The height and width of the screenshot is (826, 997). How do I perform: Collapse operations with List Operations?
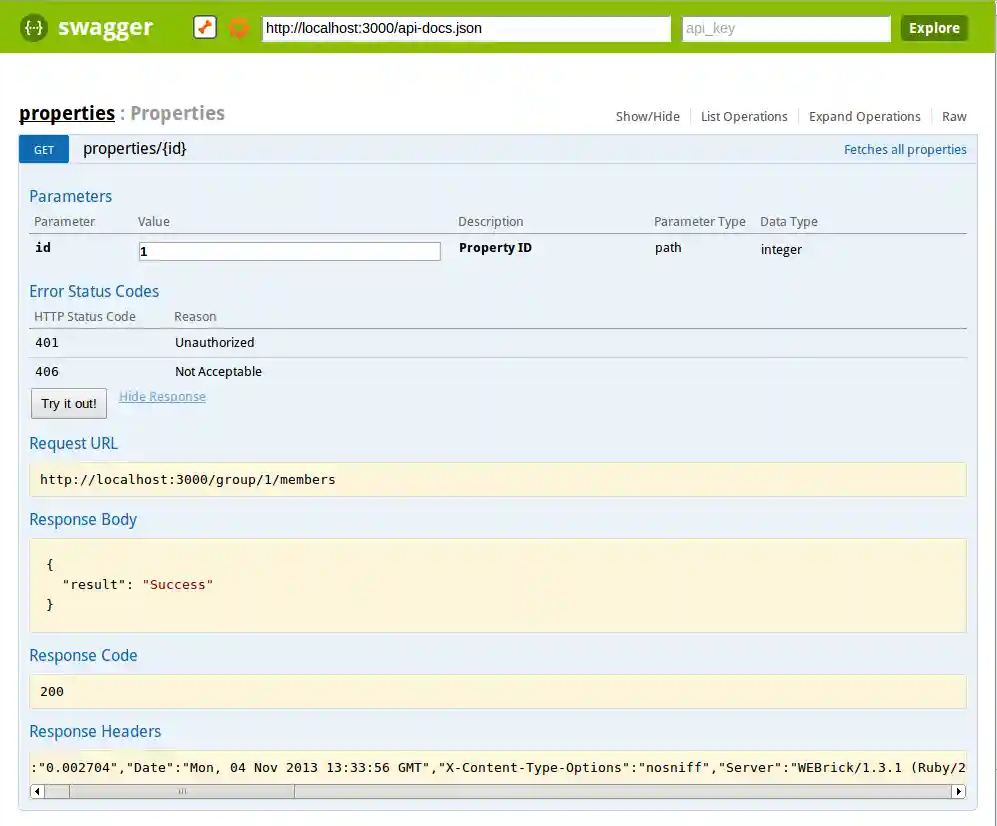tap(744, 116)
